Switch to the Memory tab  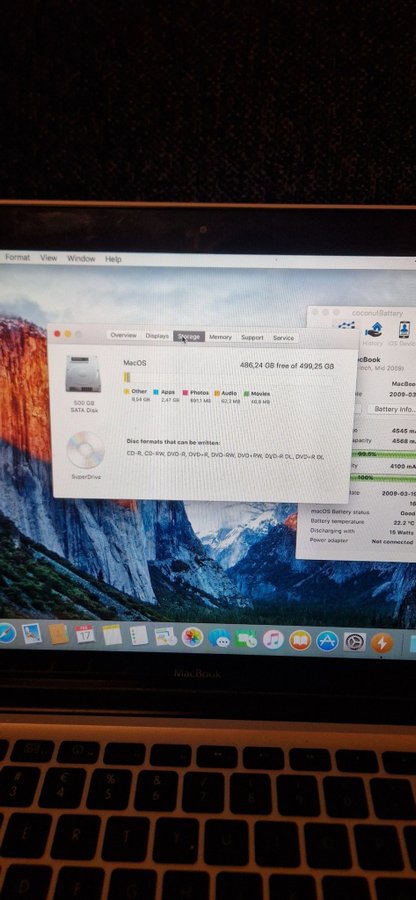[x=220, y=338]
